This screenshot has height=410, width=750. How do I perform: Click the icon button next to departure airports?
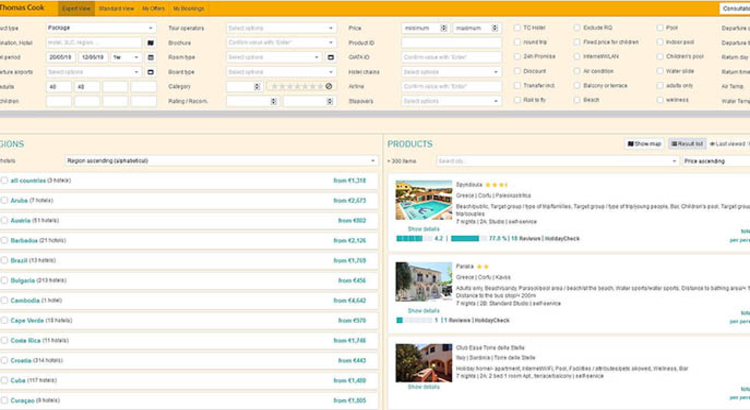151,72
